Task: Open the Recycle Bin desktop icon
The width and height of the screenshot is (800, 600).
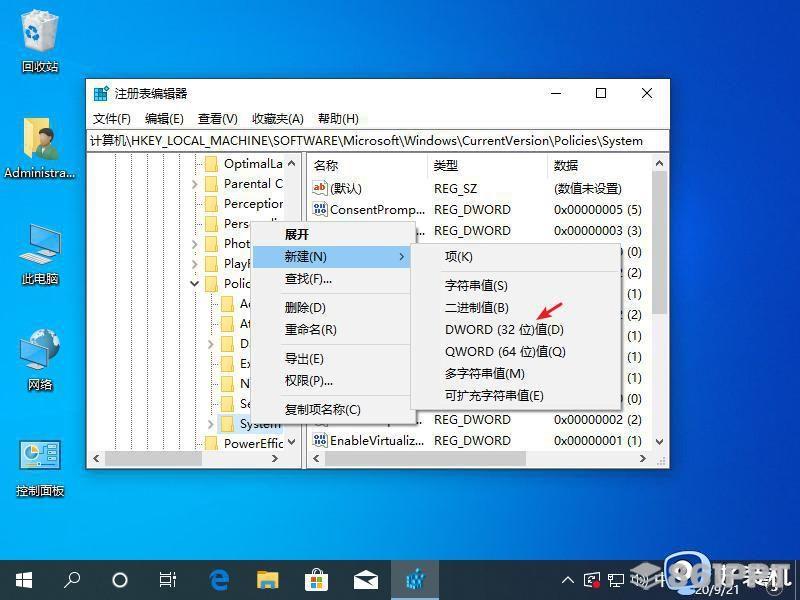Action: click(x=39, y=42)
